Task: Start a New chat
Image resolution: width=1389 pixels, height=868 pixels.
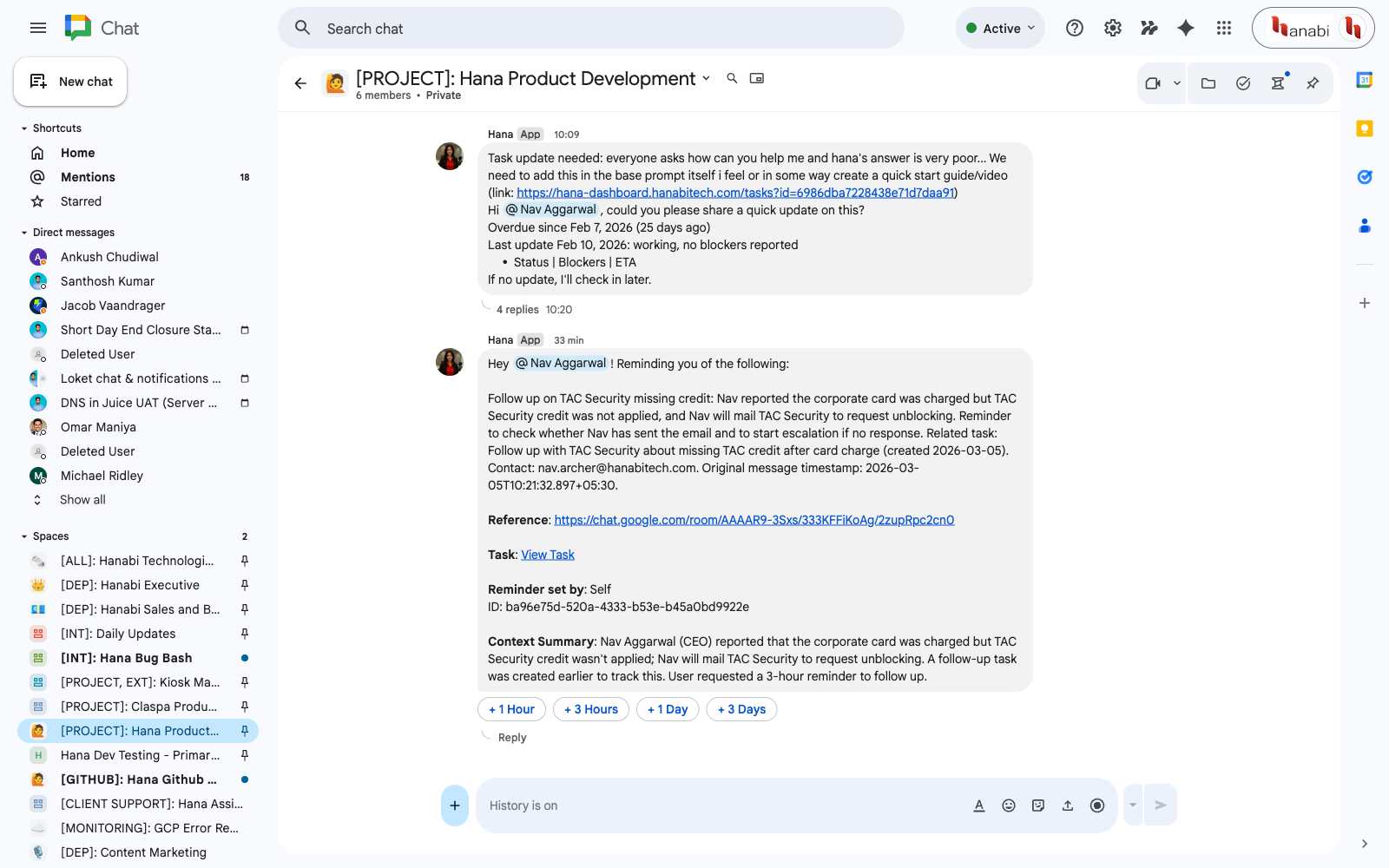Action: pos(71,82)
